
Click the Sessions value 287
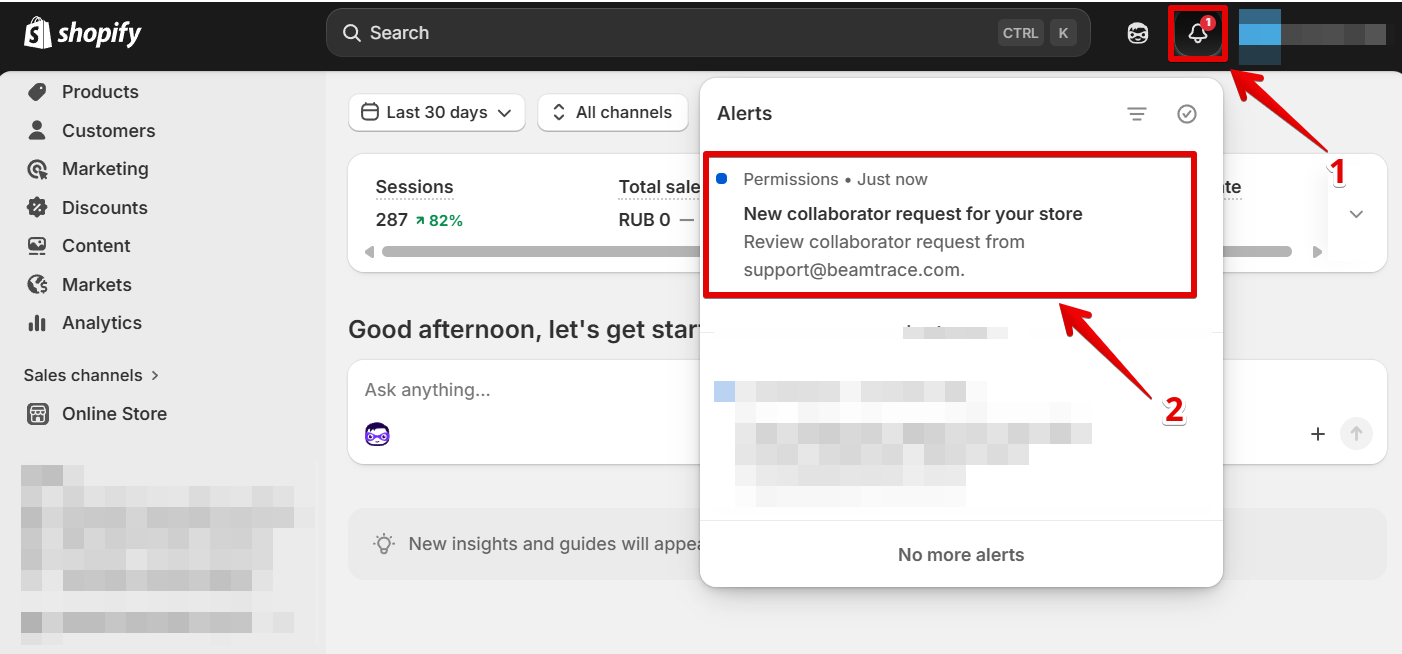click(x=391, y=220)
